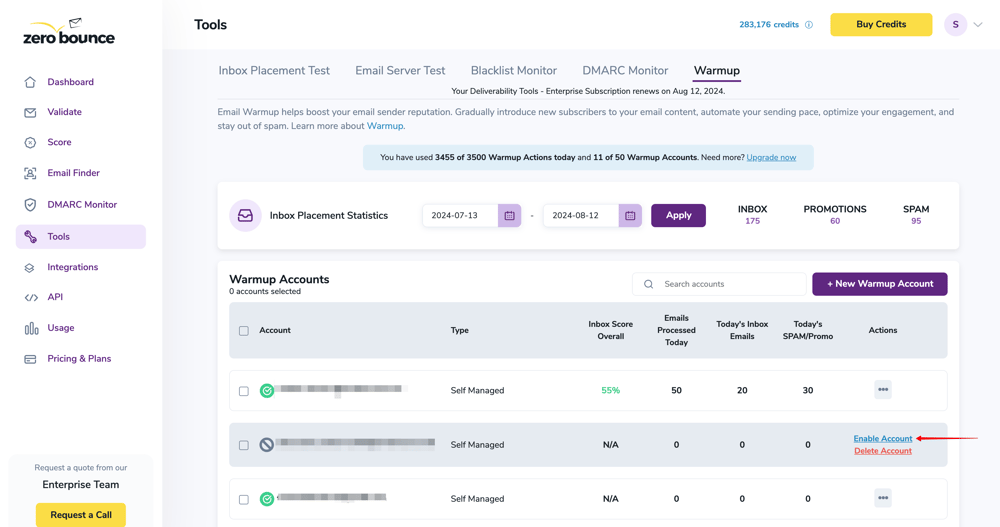Click the DMARC Monitor shield icon
This screenshot has width=1000, height=527.
click(30, 205)
